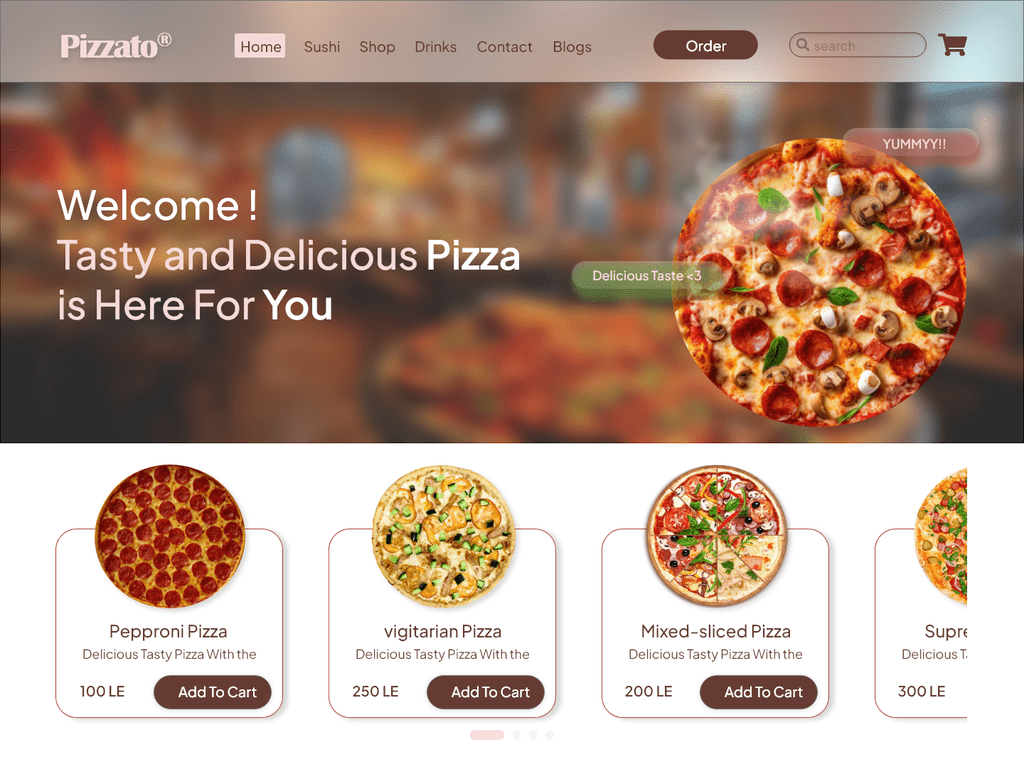The height and width of the screenshot is (757, 1024).
Task: Go to the Shop page
Action: (377, 47)
